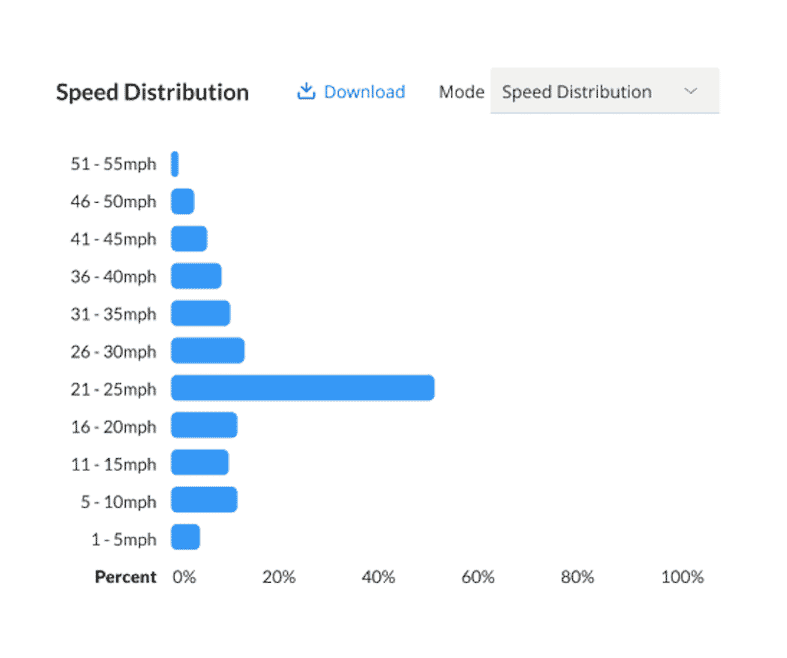Click the 16 - 20mph bar
Screen dimensions: 787x658
click(x=204, y=426)
